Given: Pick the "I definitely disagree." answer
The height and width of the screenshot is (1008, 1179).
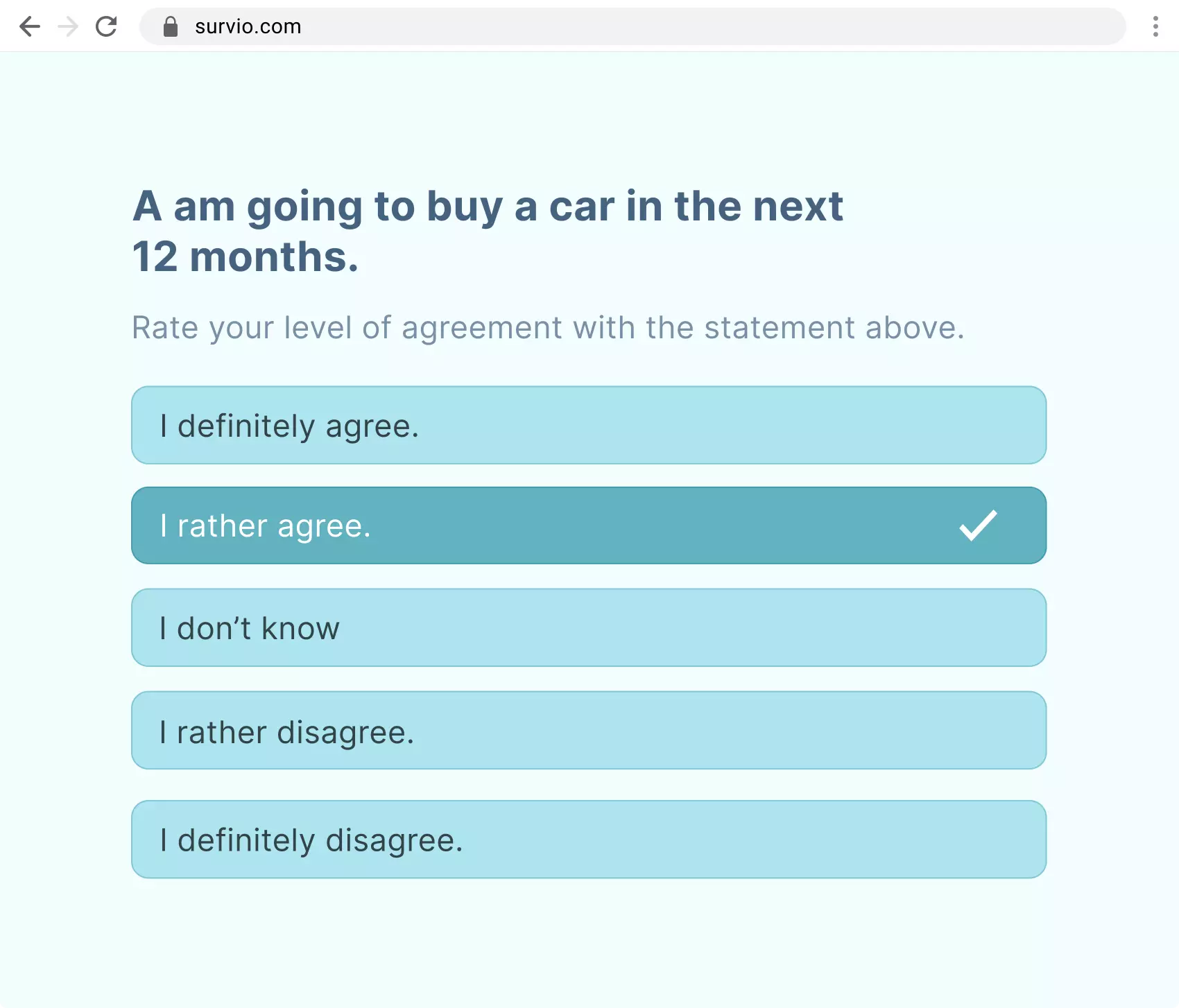Looking at the screenshot, I should tap(588, 840).
